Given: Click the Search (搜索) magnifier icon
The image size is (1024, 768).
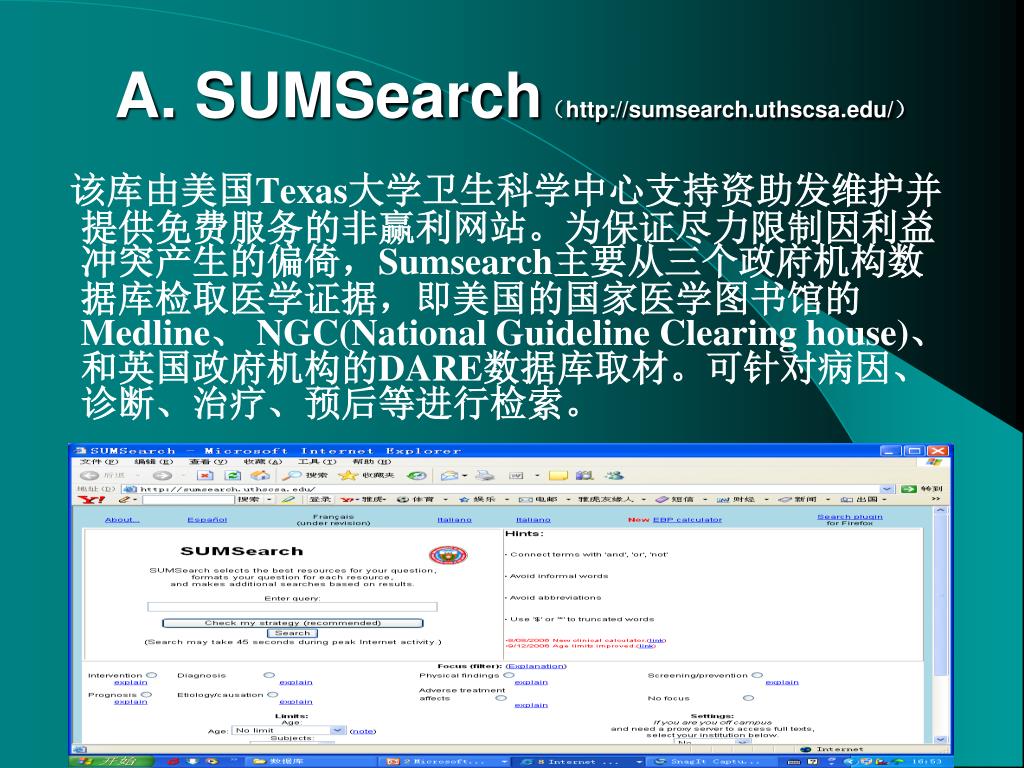Looking at the screenshot, I should tap(291, 475).
